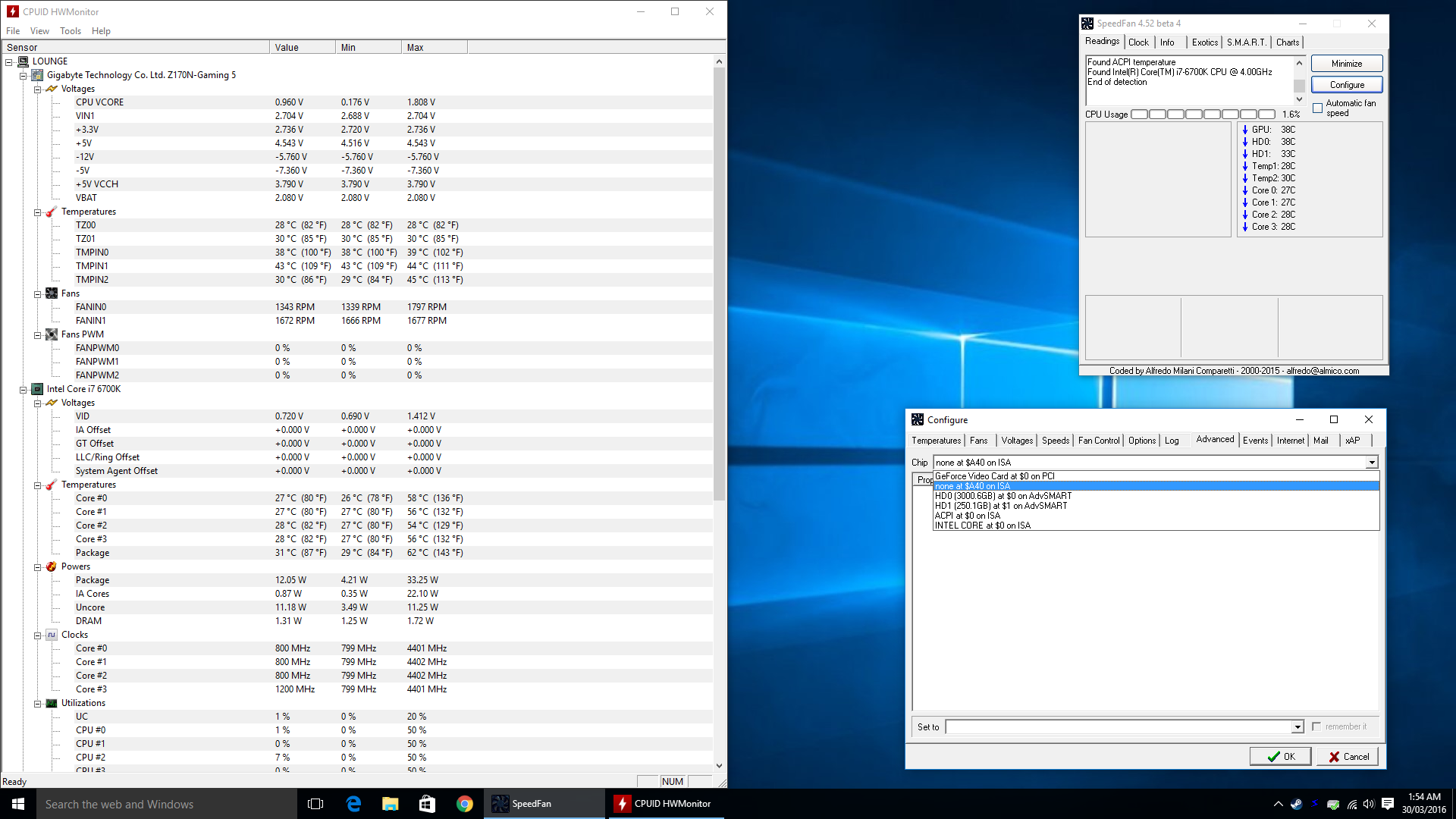Click the HD0 temperature arrow icon in SpeedFan
Screen dimensions: 1456x819
pos(1245,142)
